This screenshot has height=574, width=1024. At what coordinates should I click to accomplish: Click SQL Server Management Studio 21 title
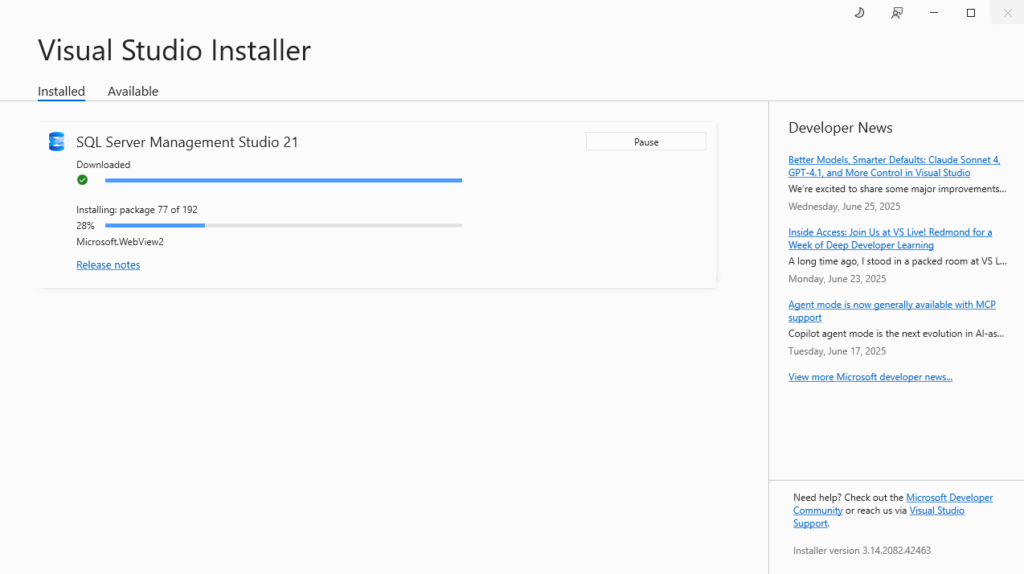click(187, 142)
